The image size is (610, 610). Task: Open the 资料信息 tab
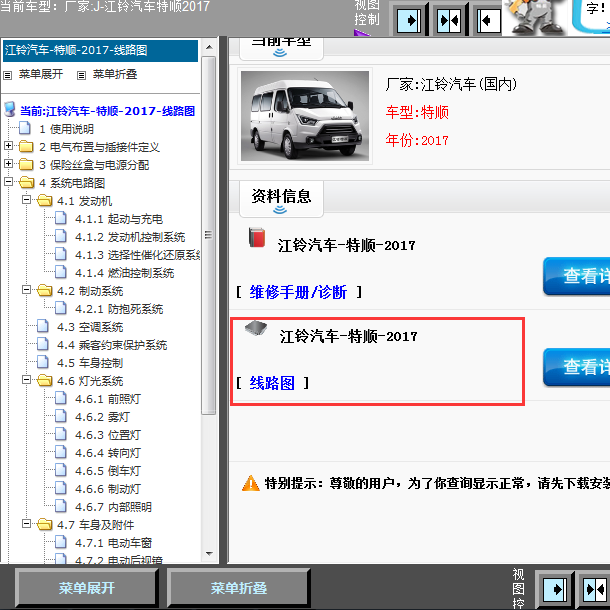(281, 199)
